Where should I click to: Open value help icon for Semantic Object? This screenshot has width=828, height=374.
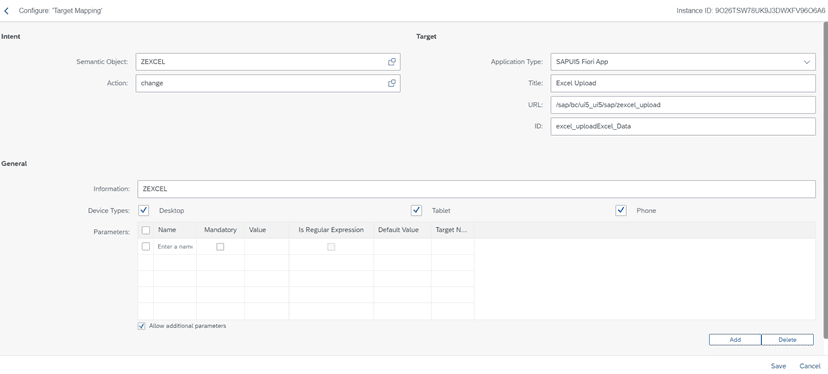[392, 62]
